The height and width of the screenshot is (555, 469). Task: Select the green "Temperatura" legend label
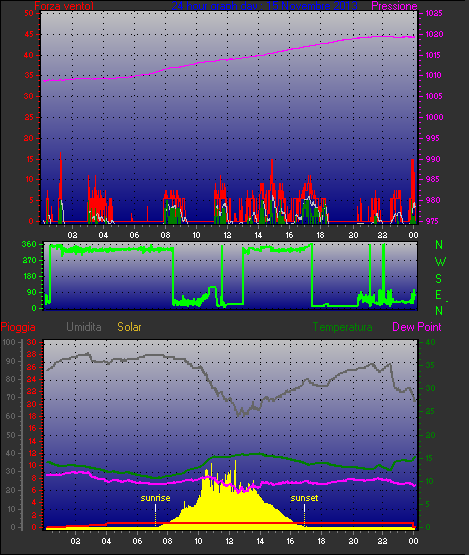[342, 327]
